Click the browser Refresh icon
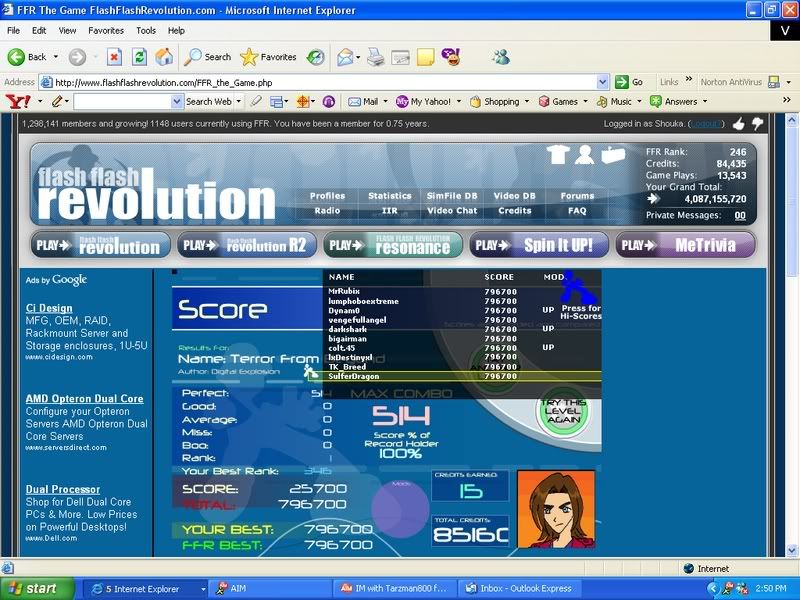 pyautogui.click(x=140, y=57)
